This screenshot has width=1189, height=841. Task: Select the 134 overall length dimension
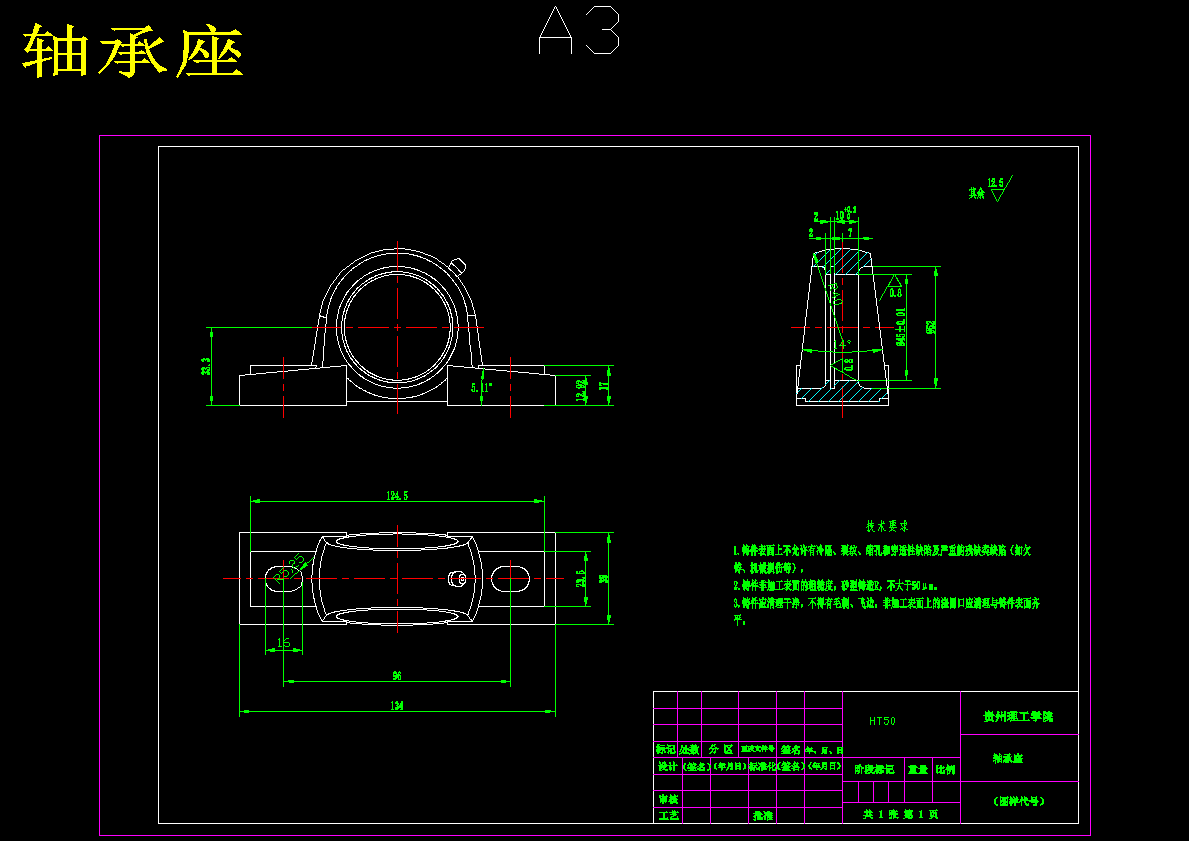pos(397,705)
